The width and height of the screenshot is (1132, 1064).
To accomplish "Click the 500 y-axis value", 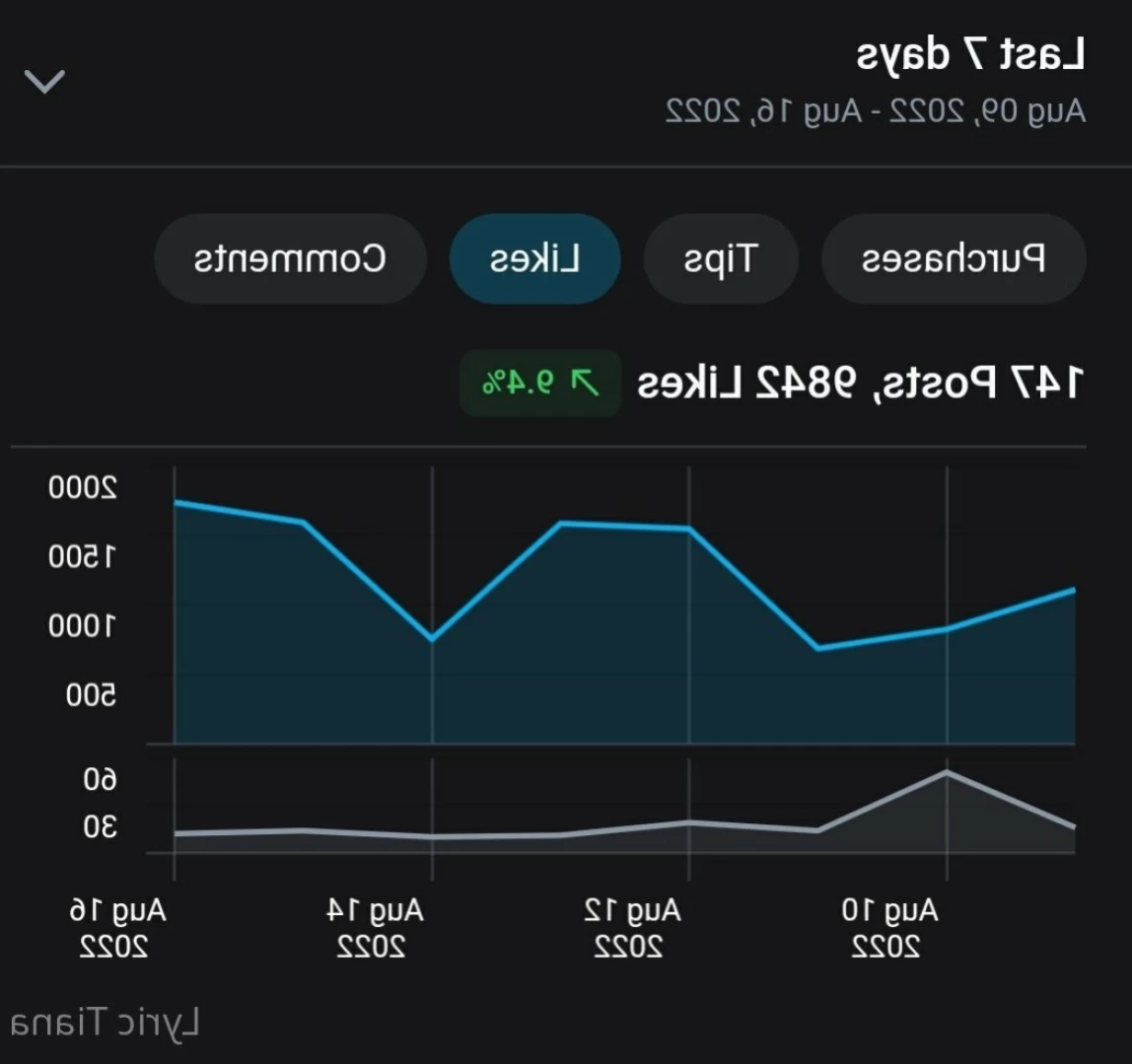I will pos(91,695).
